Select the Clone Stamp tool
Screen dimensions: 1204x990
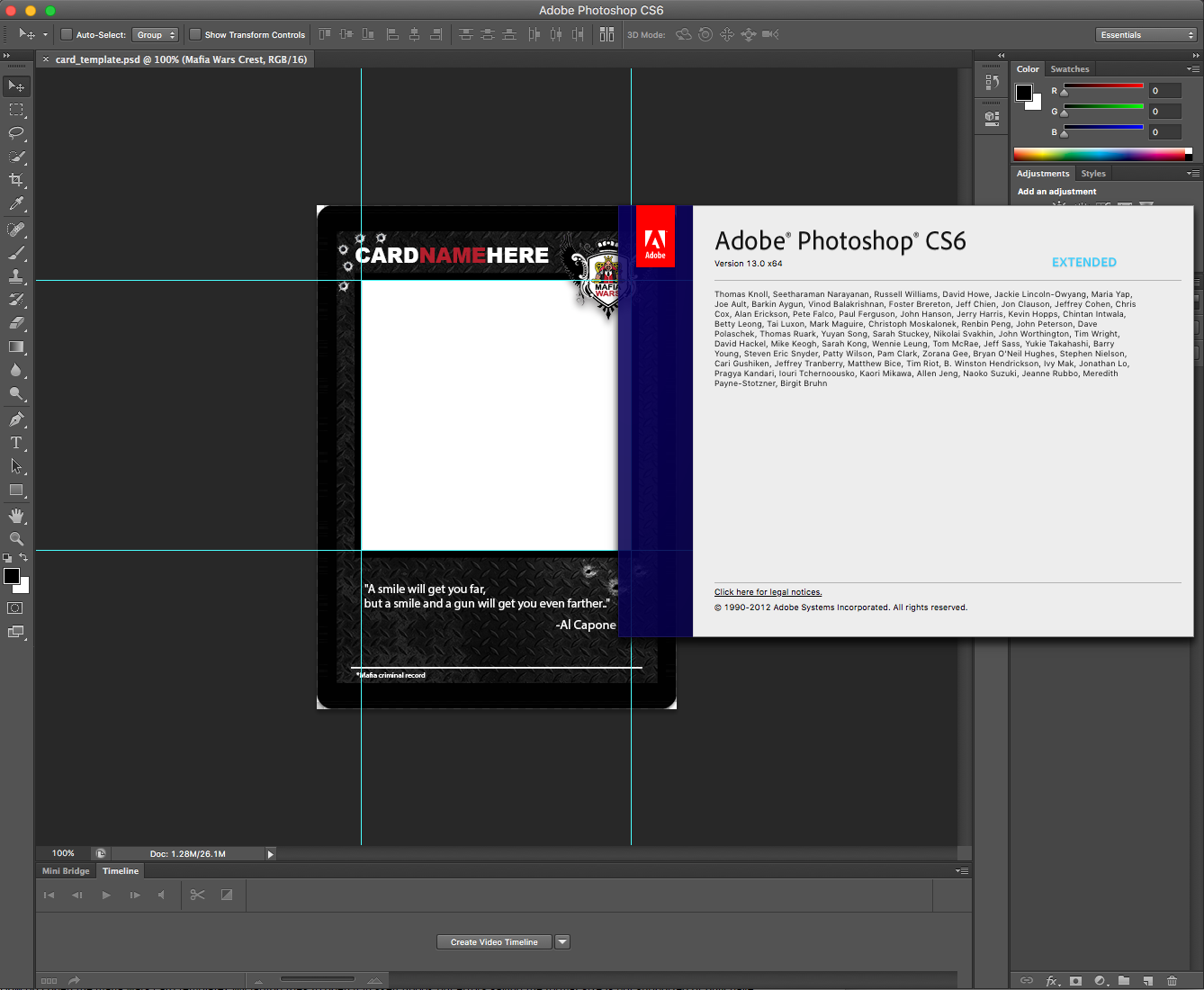tap(16, 276)
